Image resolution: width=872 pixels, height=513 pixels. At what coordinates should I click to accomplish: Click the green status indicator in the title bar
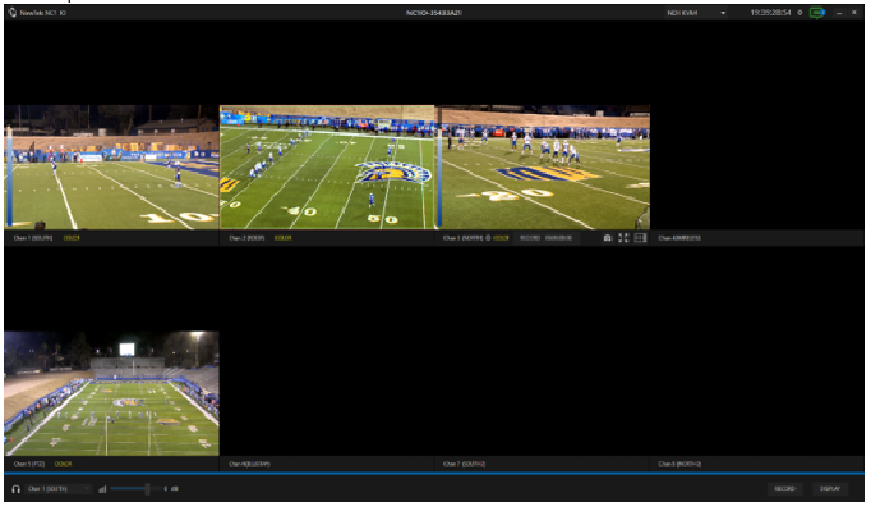pyautogui.click(x=817, y=12)
